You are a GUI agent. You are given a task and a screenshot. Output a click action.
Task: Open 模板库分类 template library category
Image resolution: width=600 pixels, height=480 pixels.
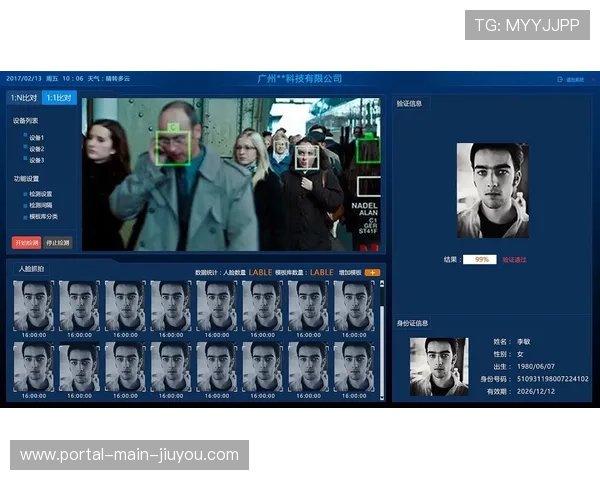pos(42,216)
